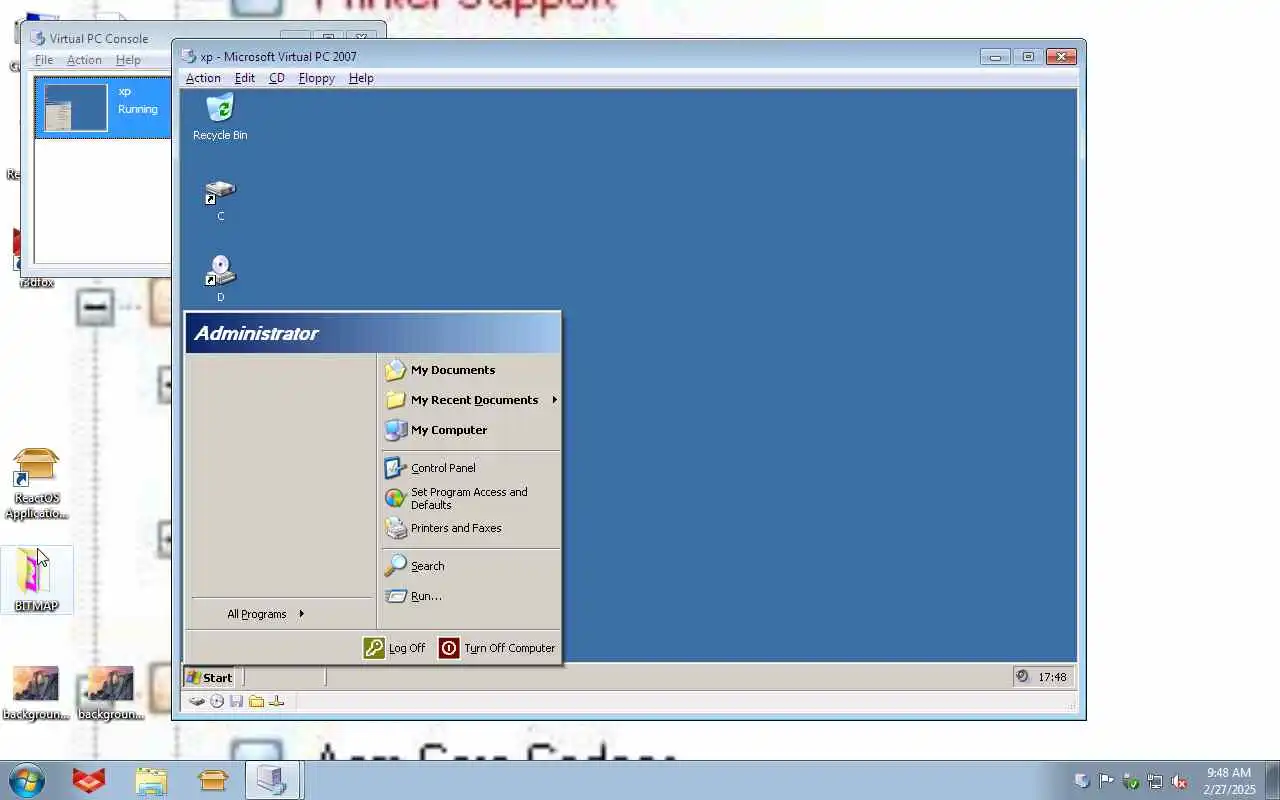Open the Run... dialog entry
The height and width of the screenshot is (800, 1280).
click(x=426, y=596)
